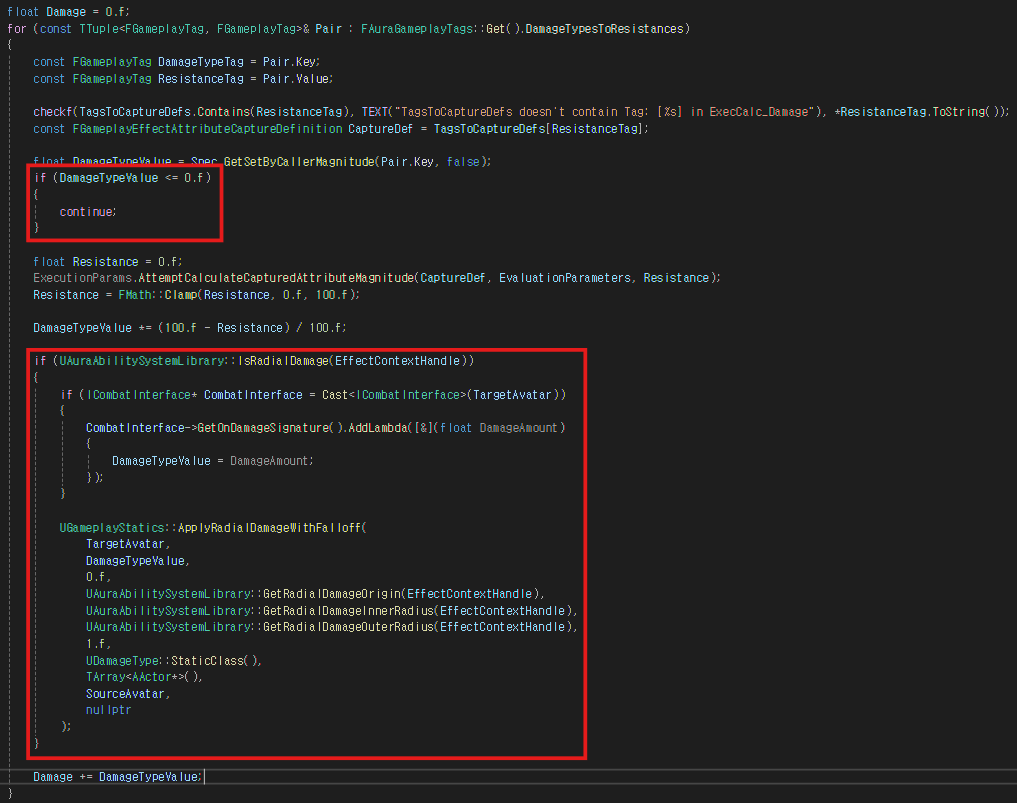Click the Contains method call

tap(223, 112)
